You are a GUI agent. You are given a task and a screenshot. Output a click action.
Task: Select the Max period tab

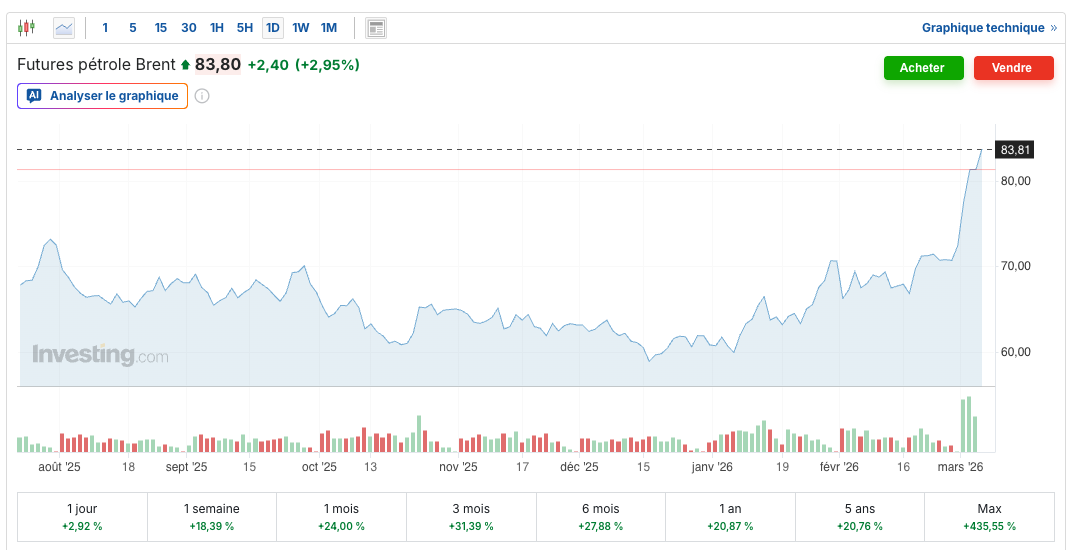pyautogui.click(x=989, y=516)
